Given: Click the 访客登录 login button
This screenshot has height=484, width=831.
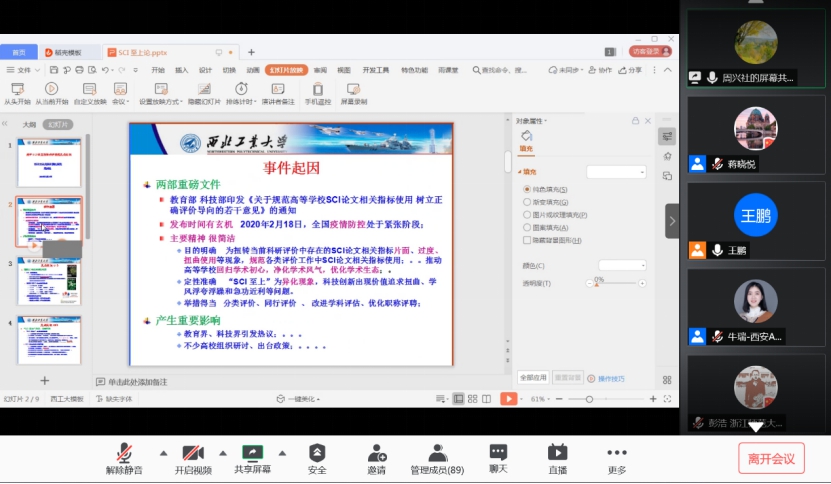Looking at the screenshot, I should 650,51.
